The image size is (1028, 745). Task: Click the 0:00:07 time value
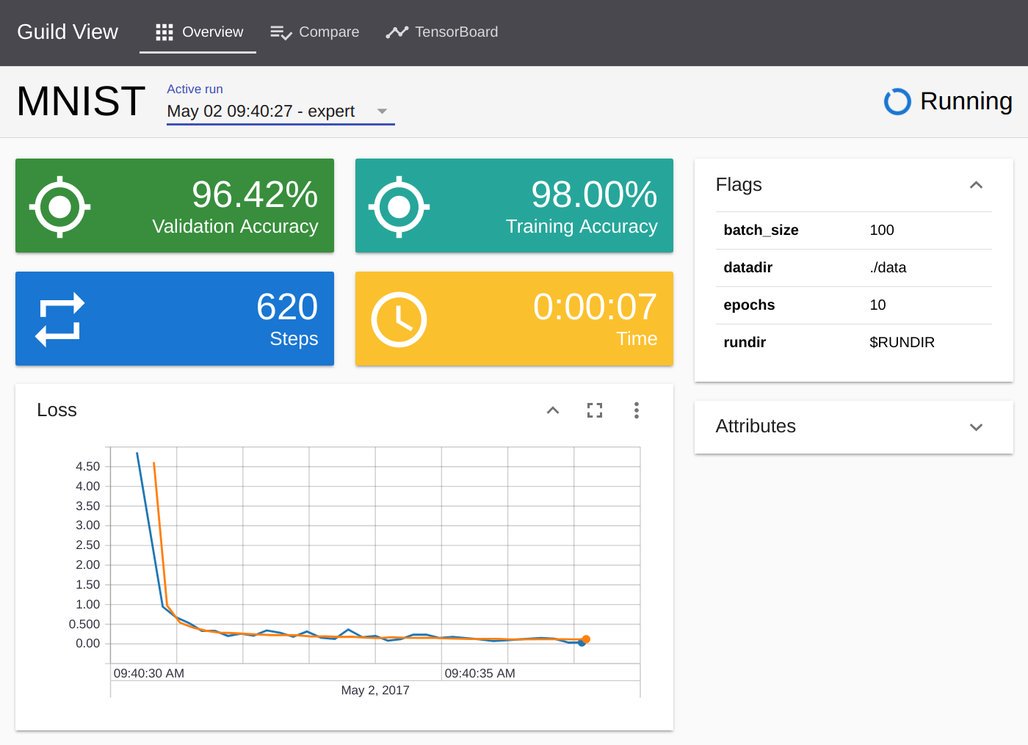(x=595, y=306)
